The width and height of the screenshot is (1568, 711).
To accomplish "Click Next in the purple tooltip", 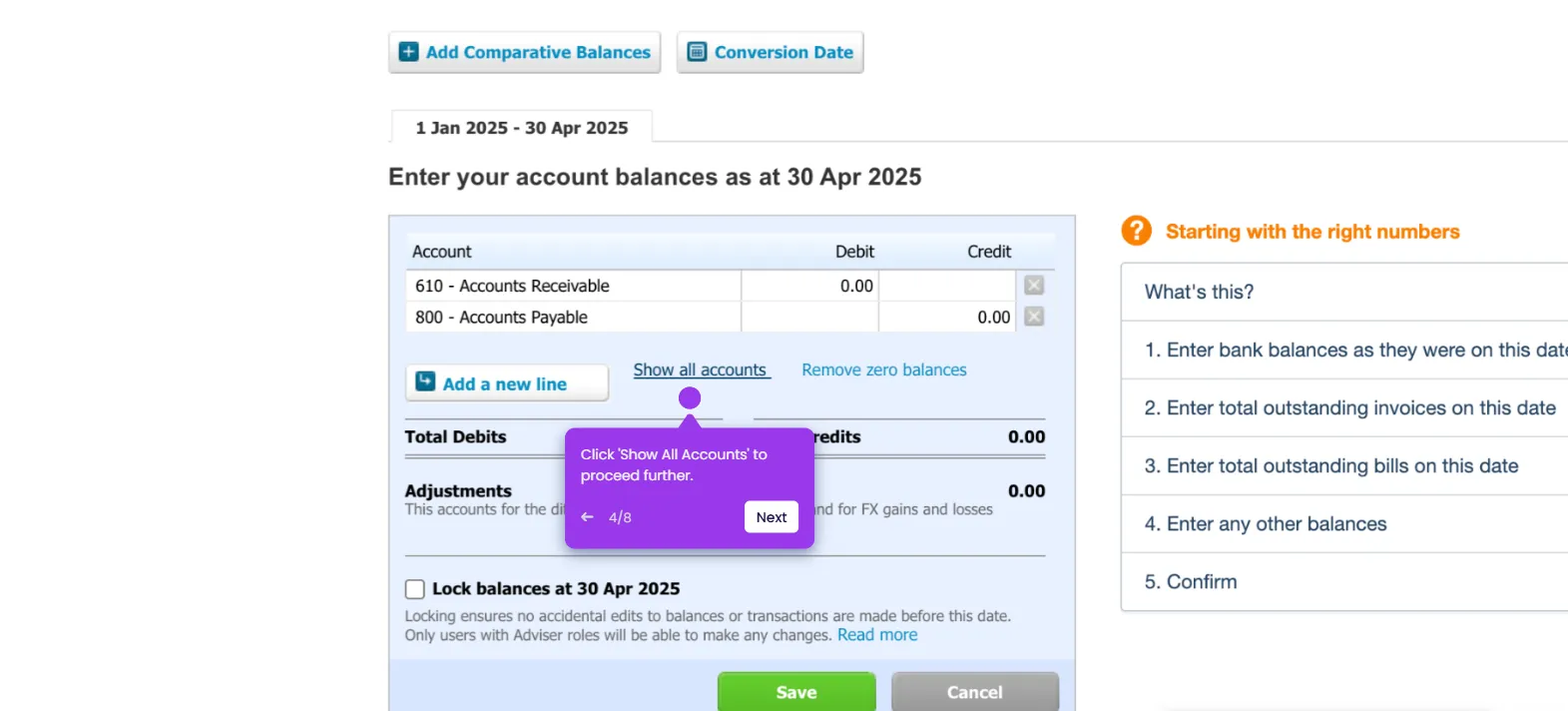I will click(x=772, y=517).
